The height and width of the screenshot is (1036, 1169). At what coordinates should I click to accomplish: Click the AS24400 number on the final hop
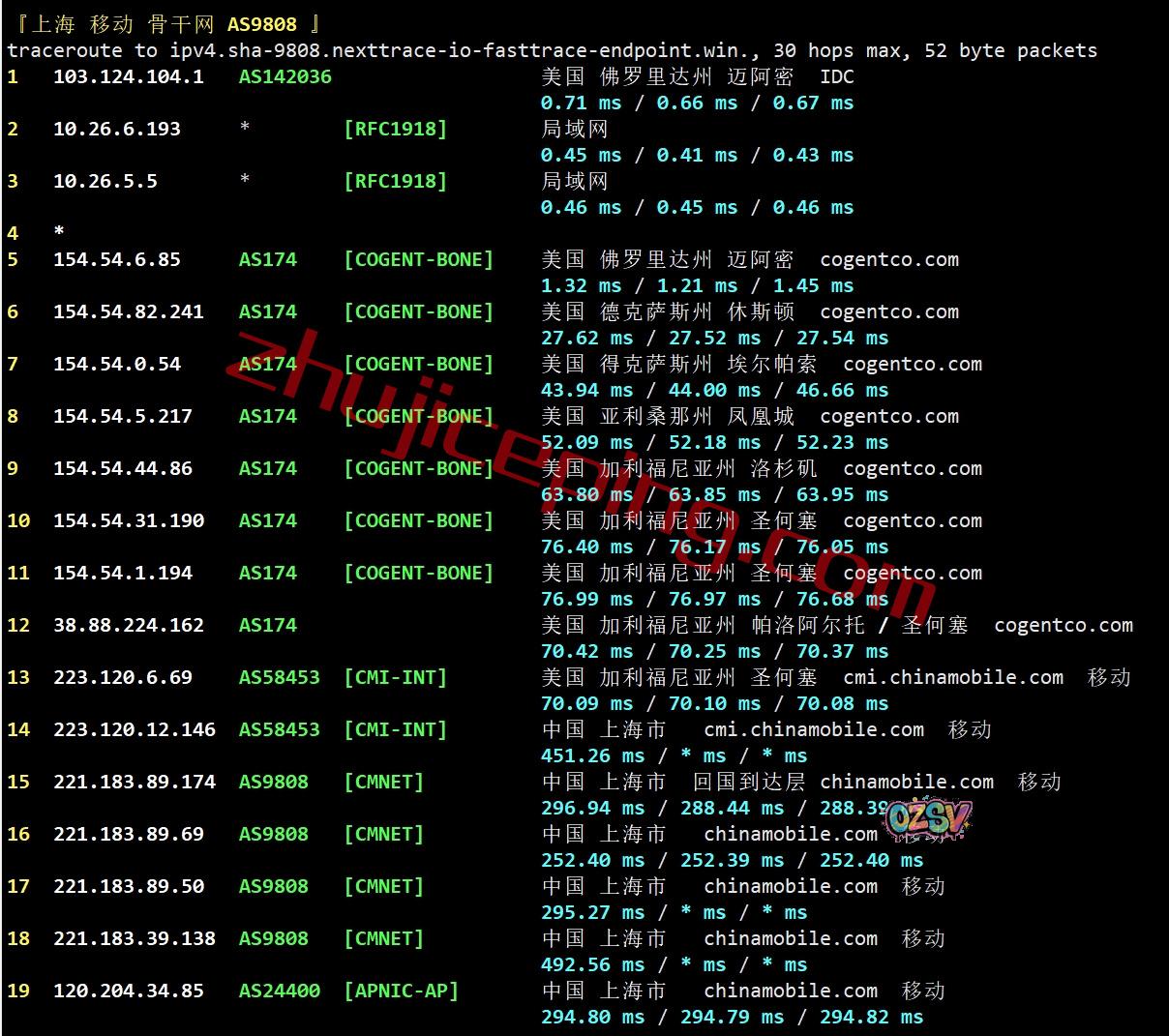pyautogui.click(x=279, y=991)
